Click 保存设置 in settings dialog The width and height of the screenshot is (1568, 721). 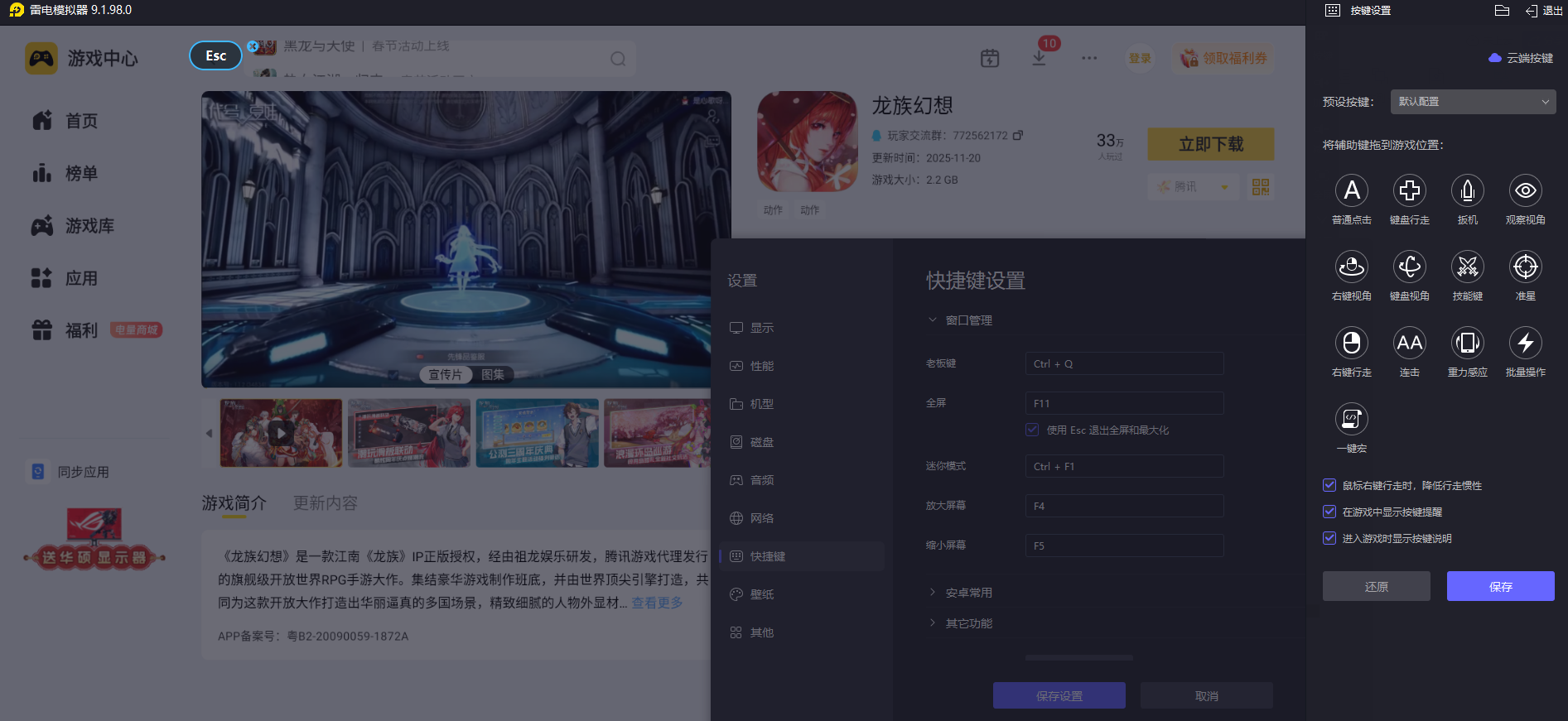pyautogui.click(x=1059, y=696)
